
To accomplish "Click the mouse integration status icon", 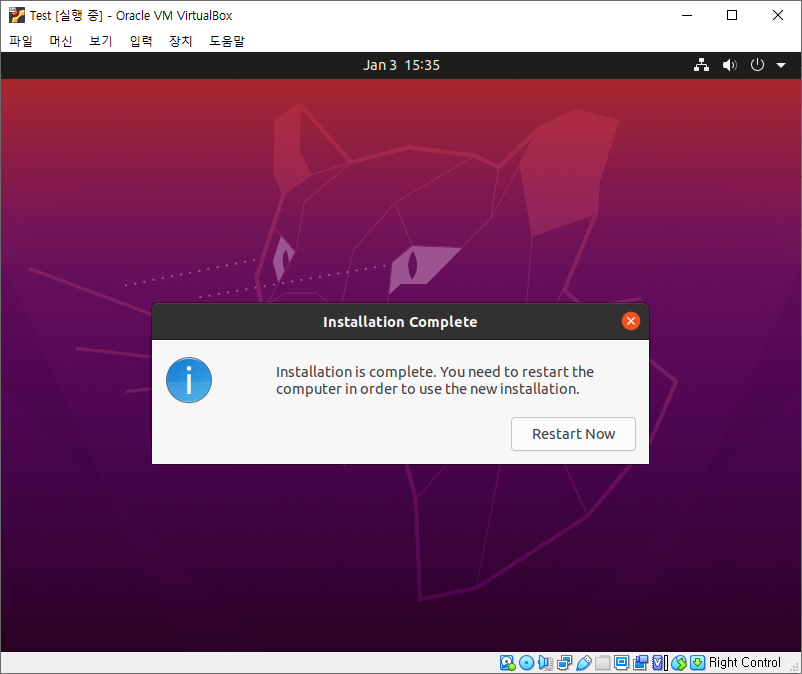I will (x=679, y=663).
